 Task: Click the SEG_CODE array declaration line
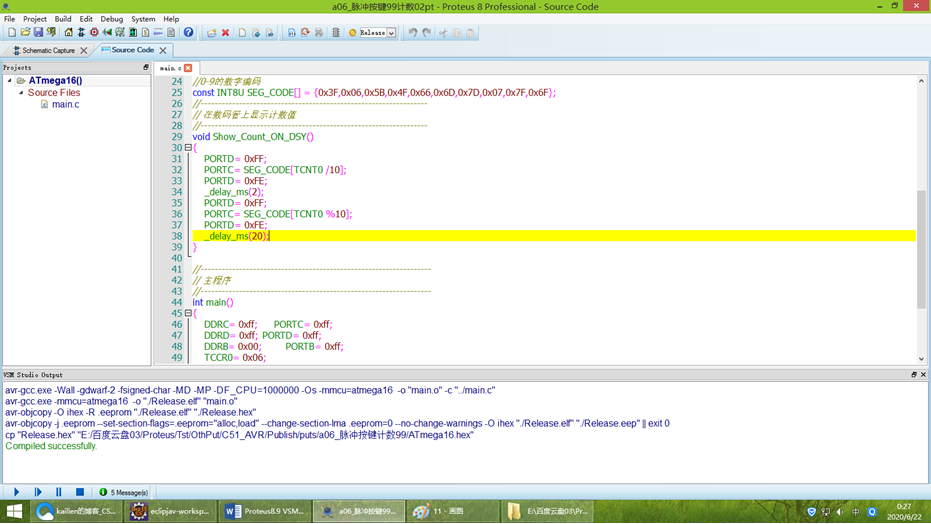click(x=374, y=93)
